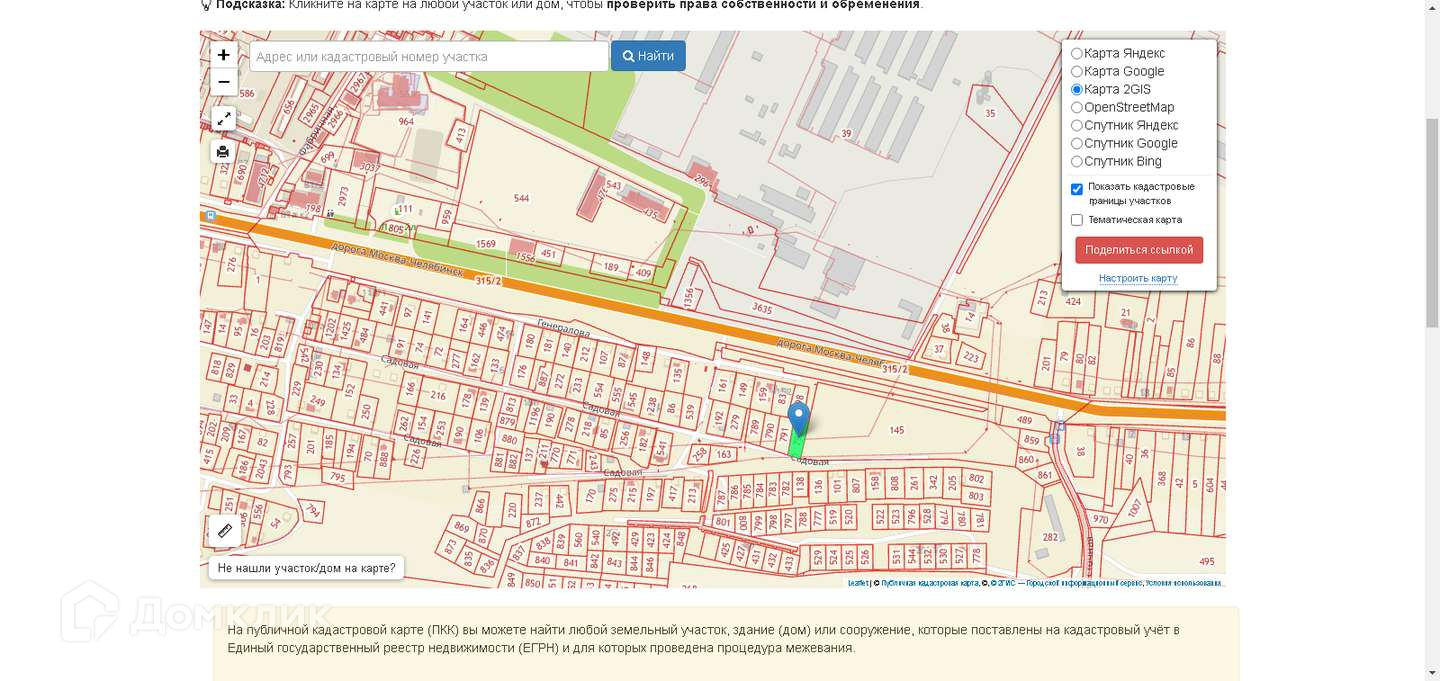Viewport: 1440px width, 681px height.
Task: Select Спутник Google satellite layer
Action: tap(1077, 143)
